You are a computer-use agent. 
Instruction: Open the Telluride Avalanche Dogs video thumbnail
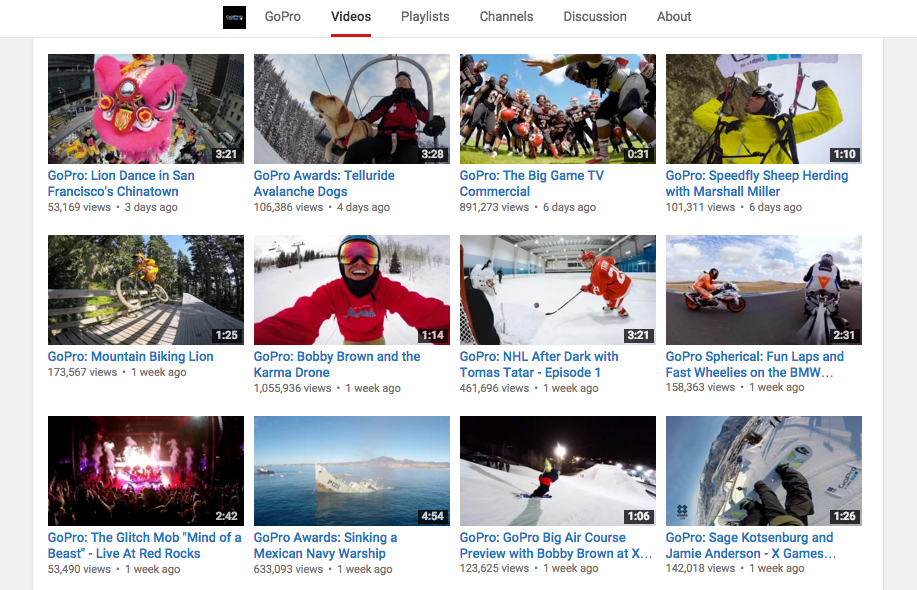pos(351,109)
